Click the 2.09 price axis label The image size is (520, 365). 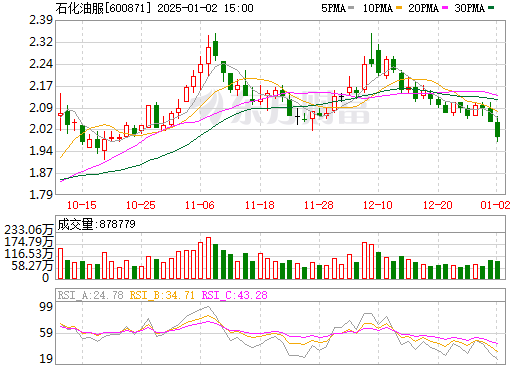[x=41, y=107]
